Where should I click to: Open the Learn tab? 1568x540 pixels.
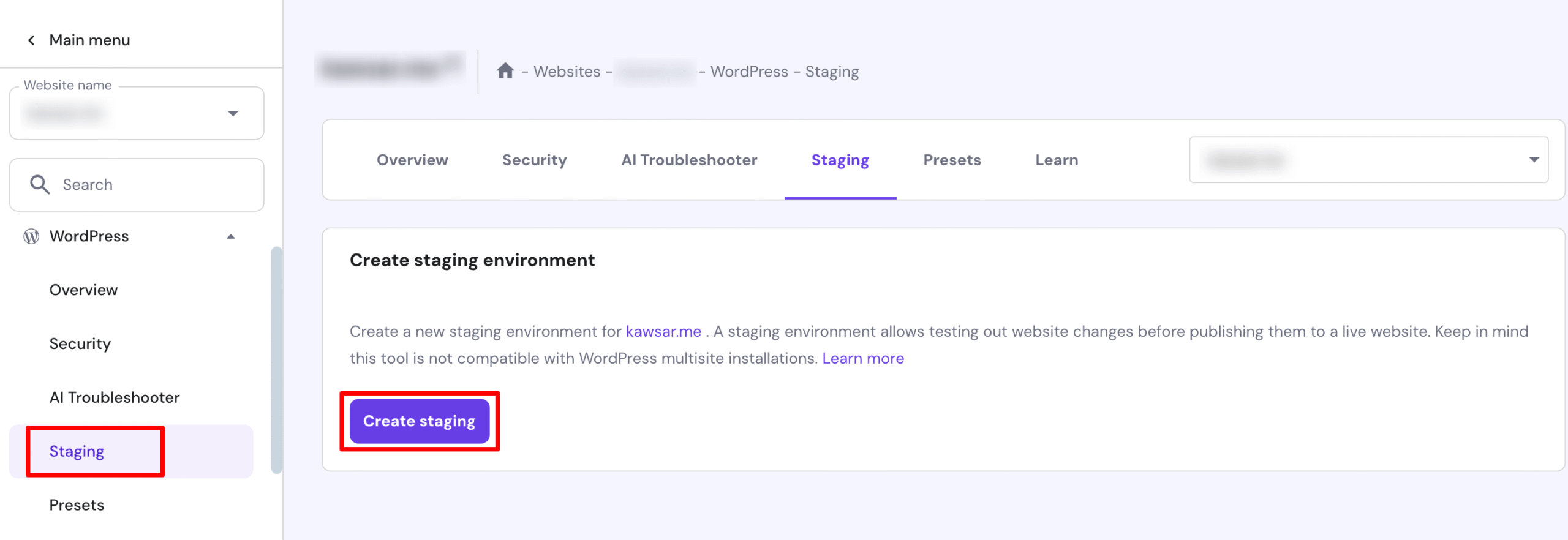tap(1057, 160)
